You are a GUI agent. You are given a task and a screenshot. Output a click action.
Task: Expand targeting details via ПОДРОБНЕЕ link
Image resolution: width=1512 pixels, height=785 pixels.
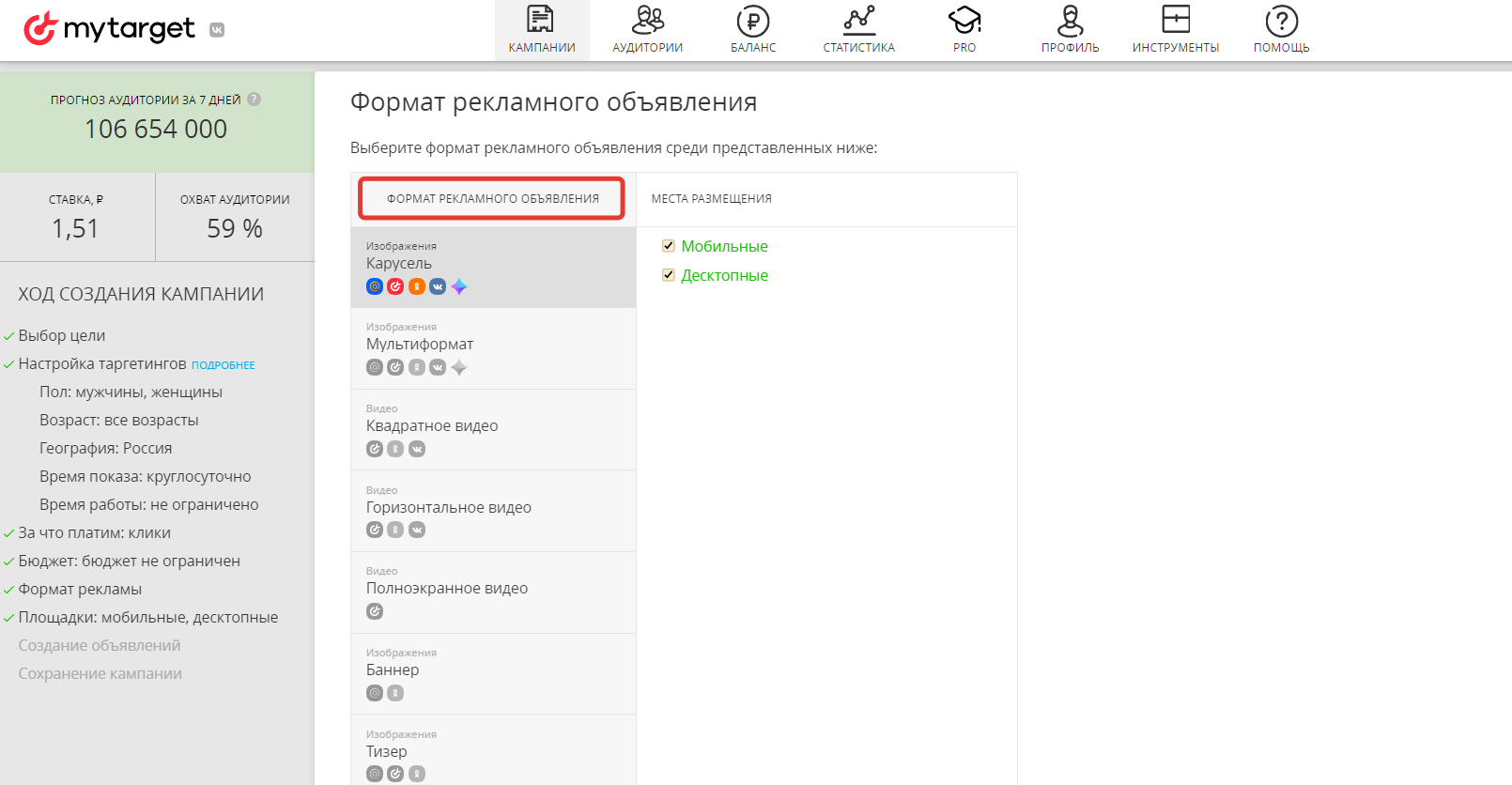pos(224,365)
